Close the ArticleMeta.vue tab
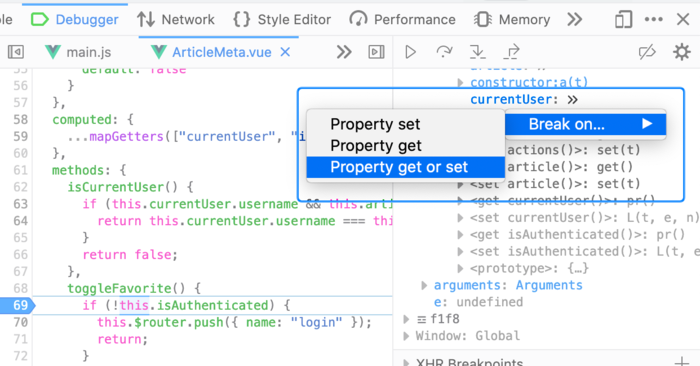This screenshot has height=366, width=700. (285, 52)
